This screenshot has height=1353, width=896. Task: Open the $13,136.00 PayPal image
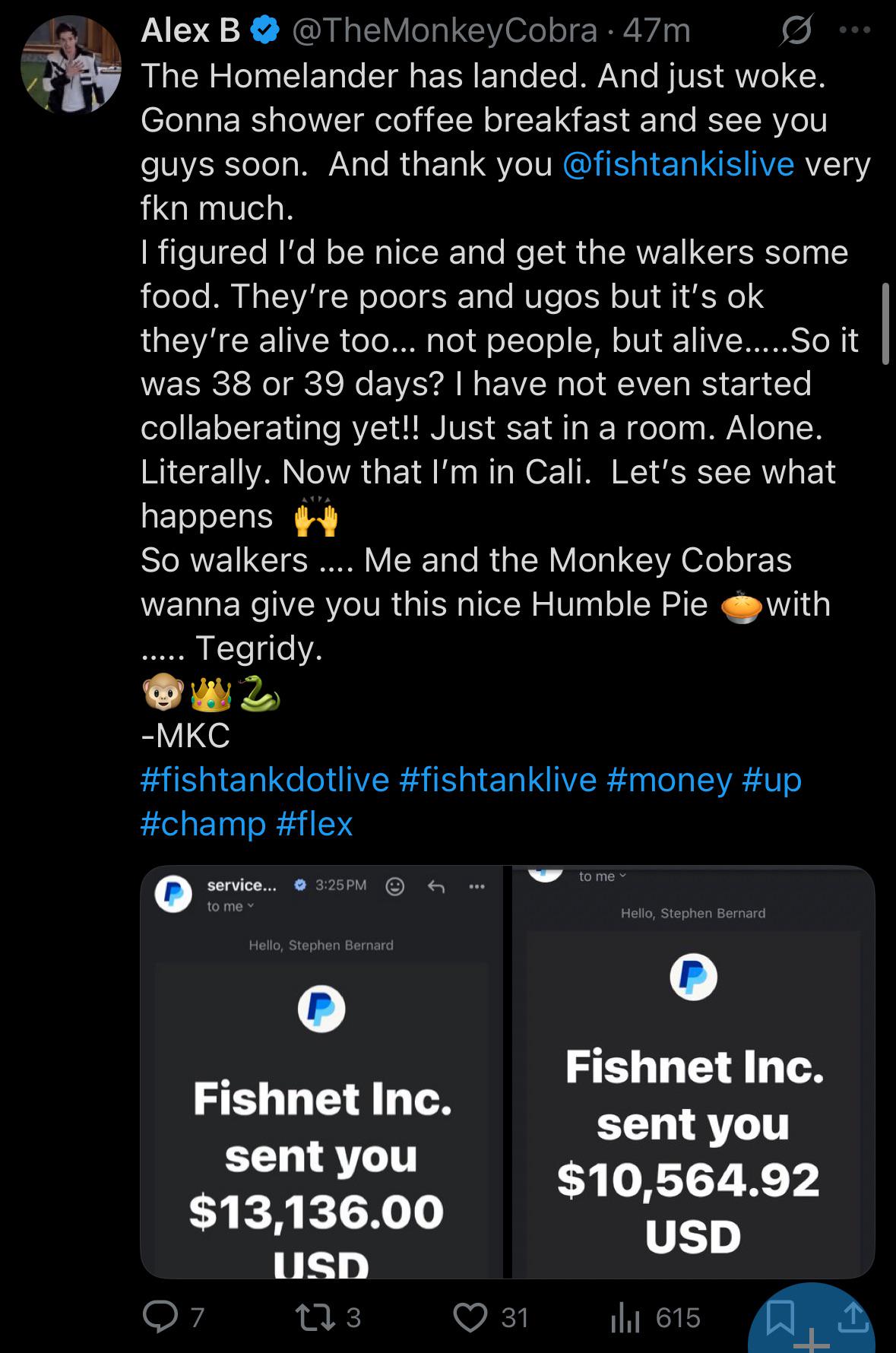click(321, 1072)
